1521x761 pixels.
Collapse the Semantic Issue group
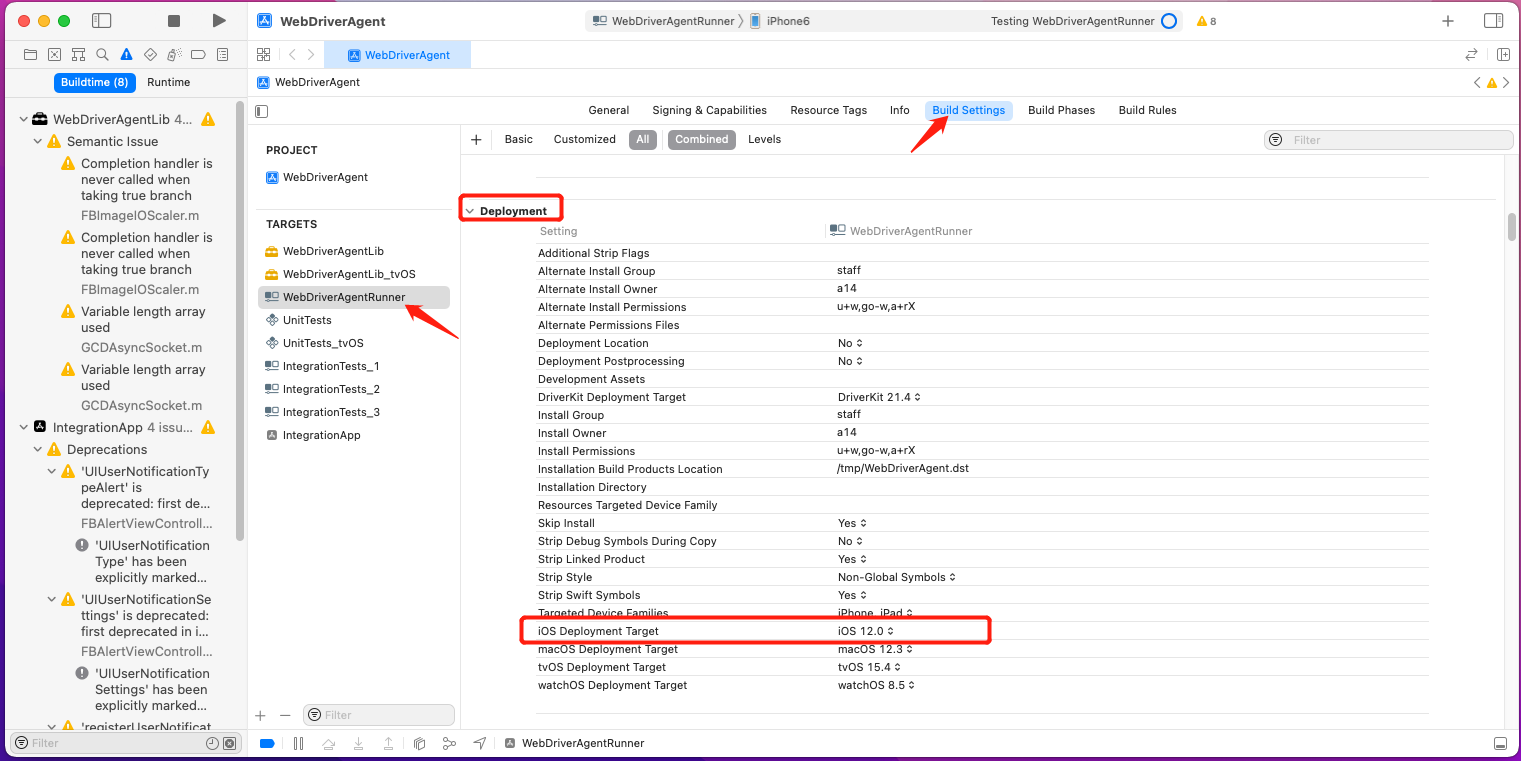point(38,141)
